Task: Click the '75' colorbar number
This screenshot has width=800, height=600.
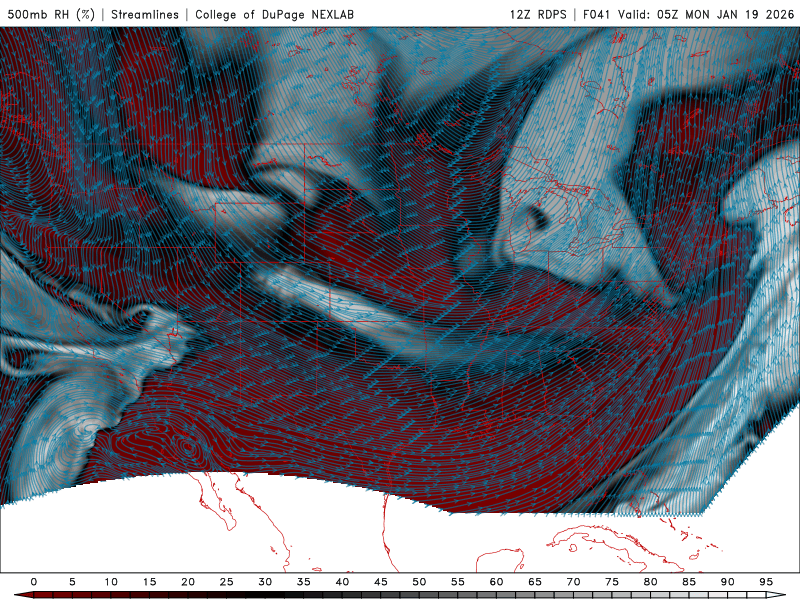Action: 612,582
